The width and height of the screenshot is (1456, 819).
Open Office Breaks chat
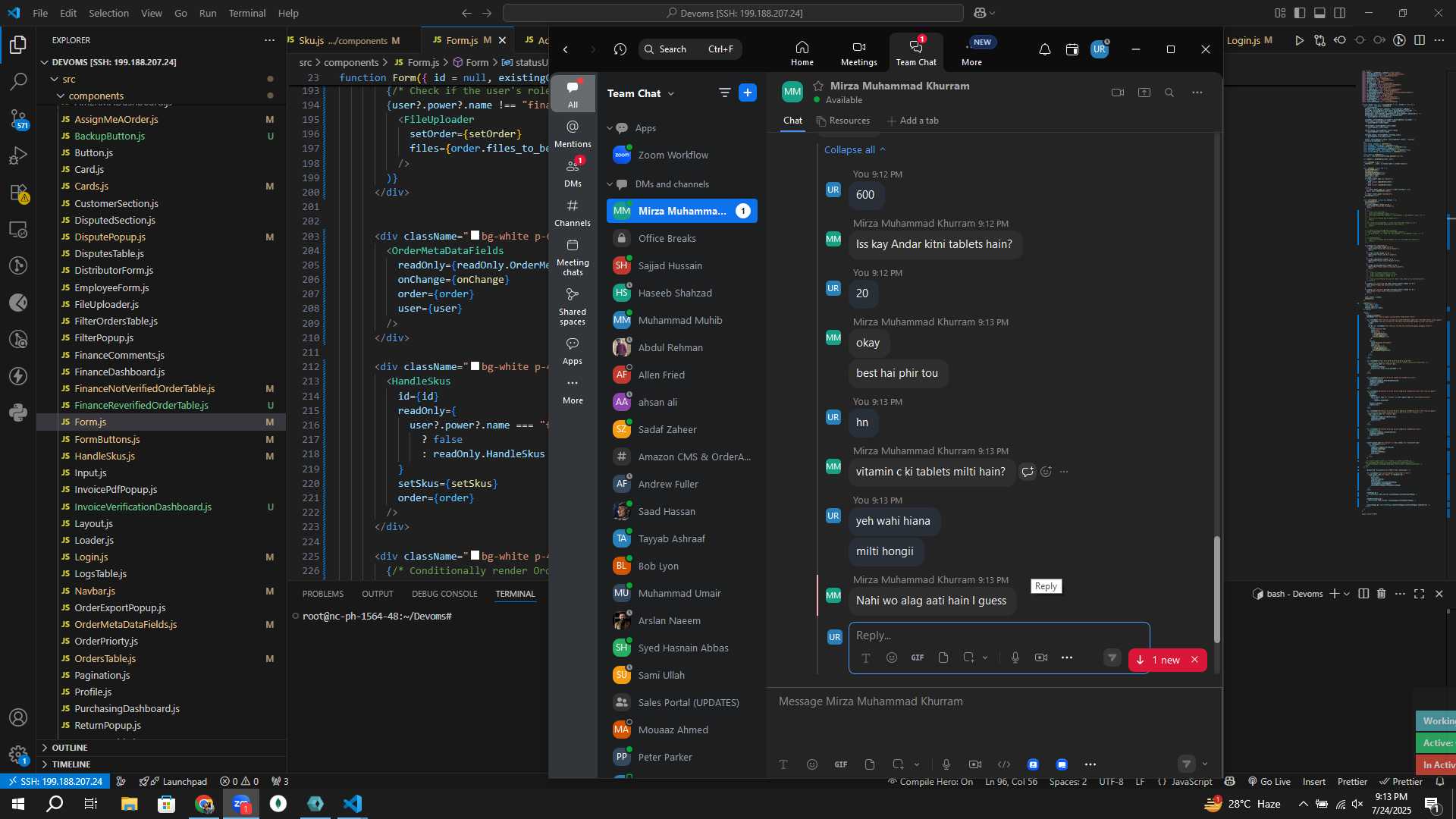point(682,238)
